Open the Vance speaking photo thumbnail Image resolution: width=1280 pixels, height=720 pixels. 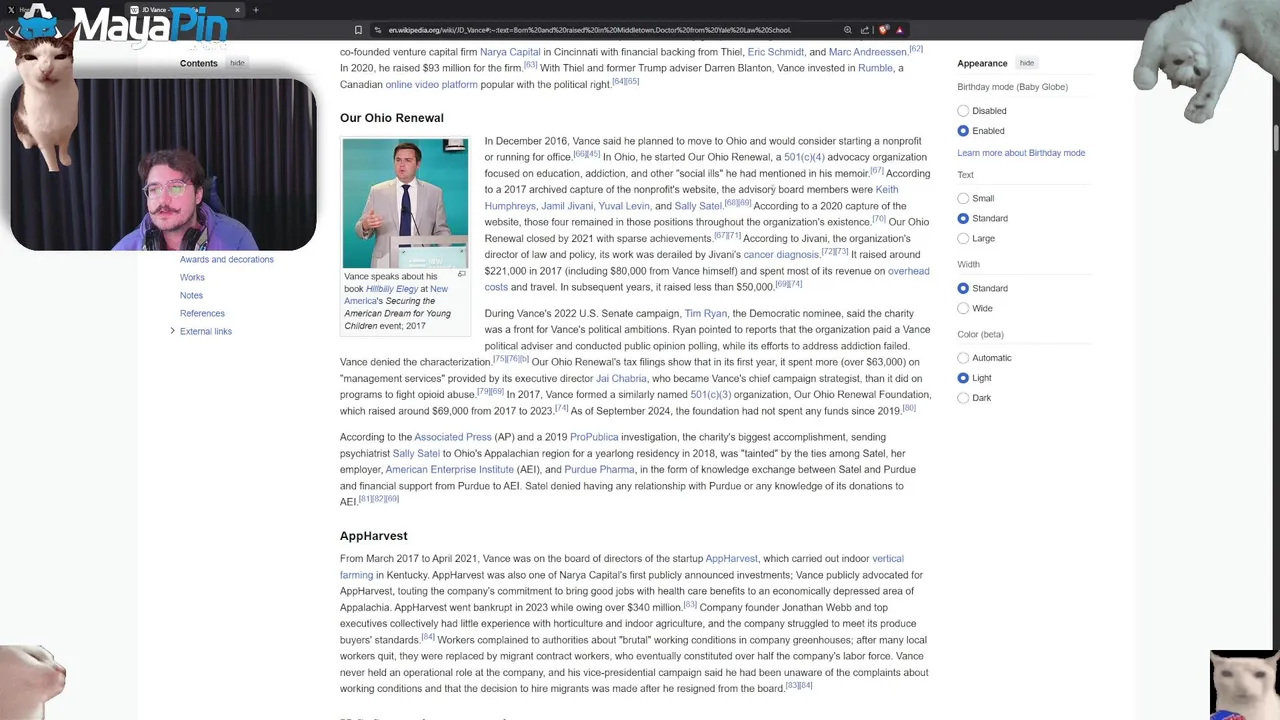tap(405, 203)
